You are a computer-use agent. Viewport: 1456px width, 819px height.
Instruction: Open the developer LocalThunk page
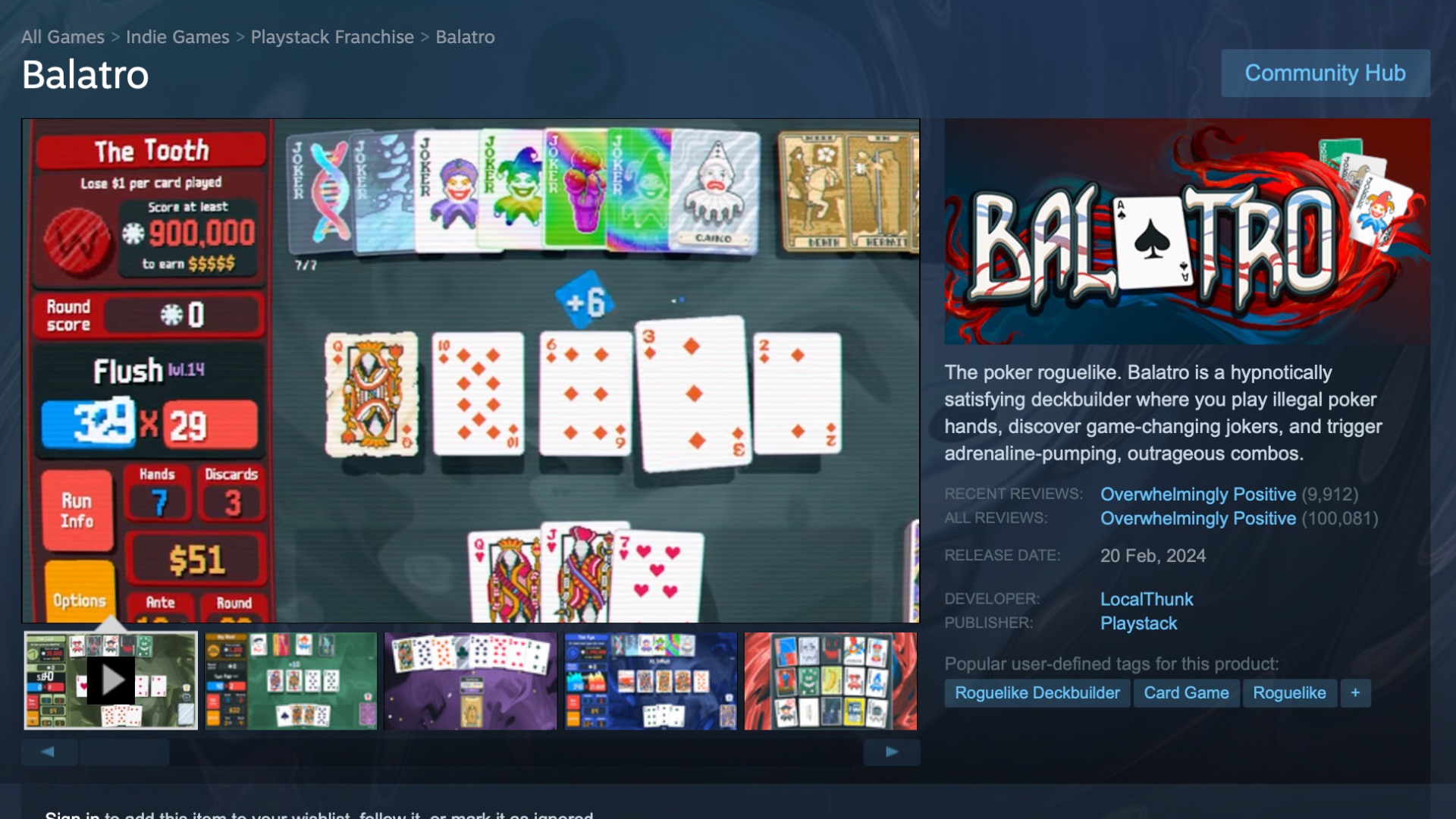click(x=1147, y=599)
